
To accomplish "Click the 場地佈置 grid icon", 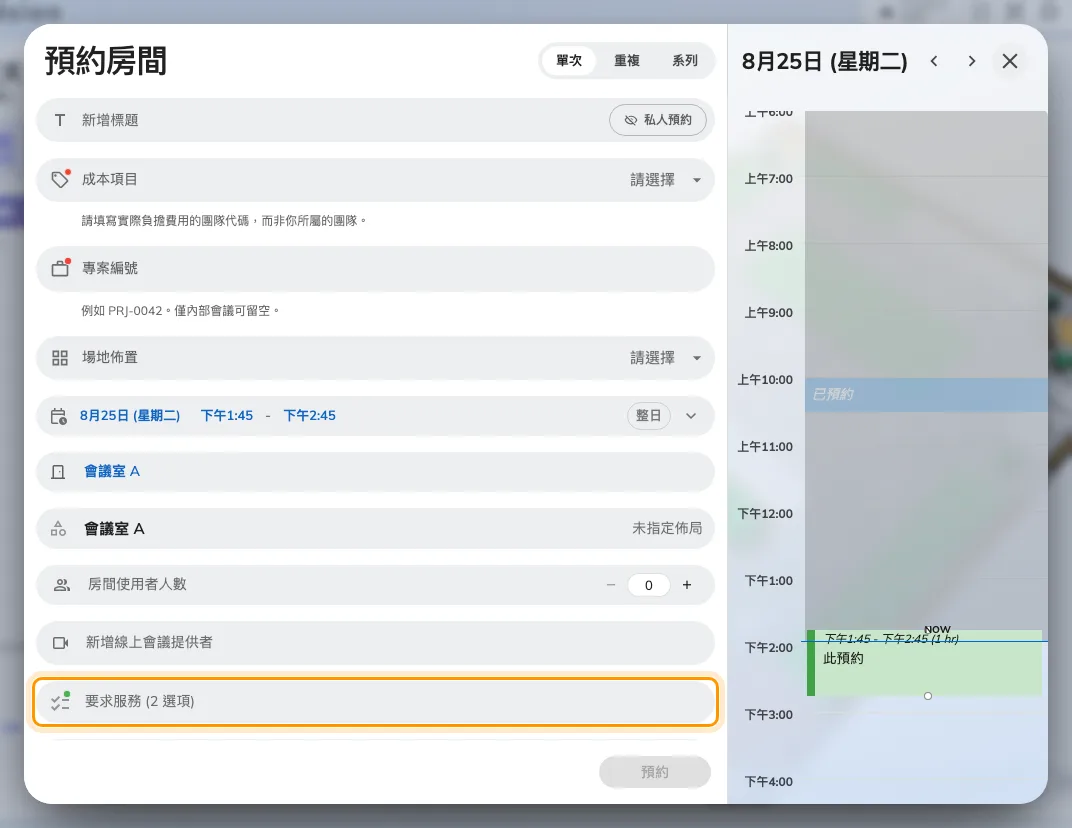I will 60,358.
